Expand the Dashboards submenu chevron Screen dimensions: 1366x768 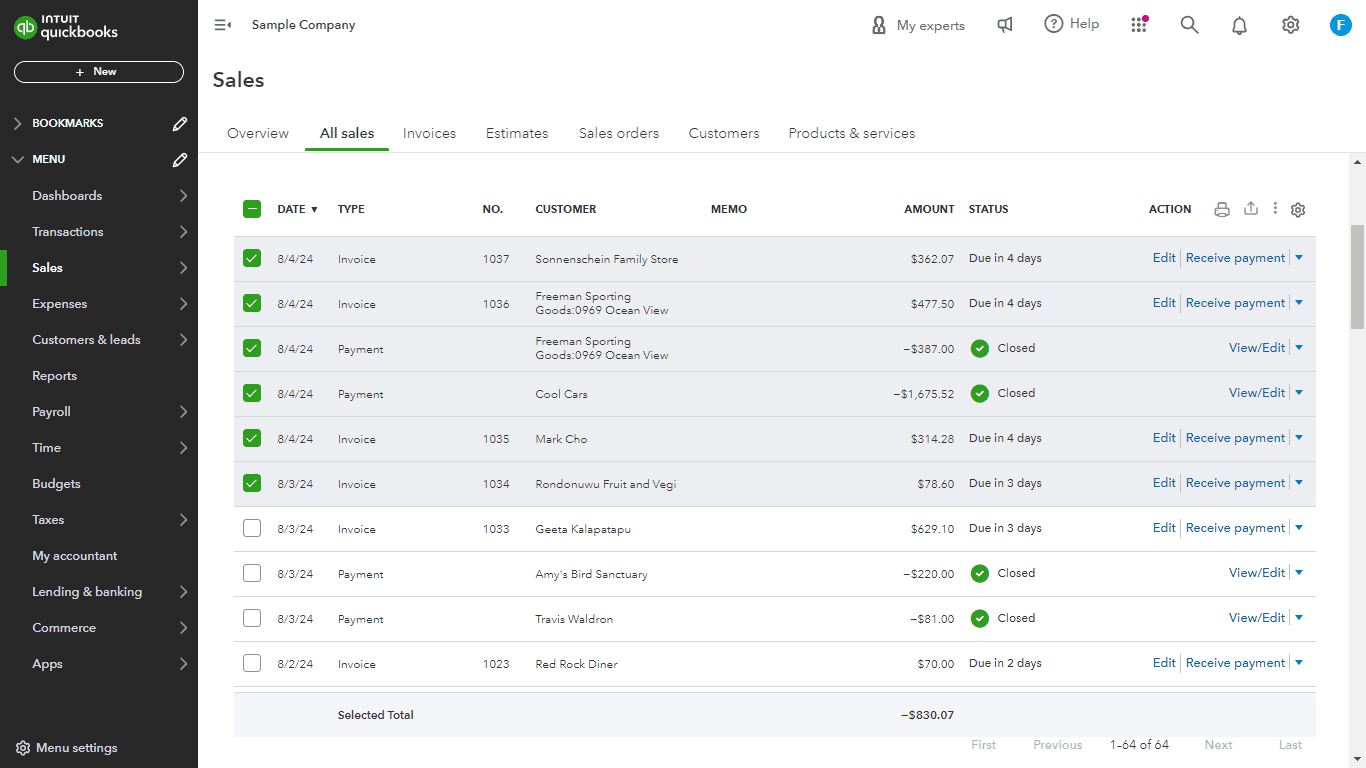pos(183,196)
